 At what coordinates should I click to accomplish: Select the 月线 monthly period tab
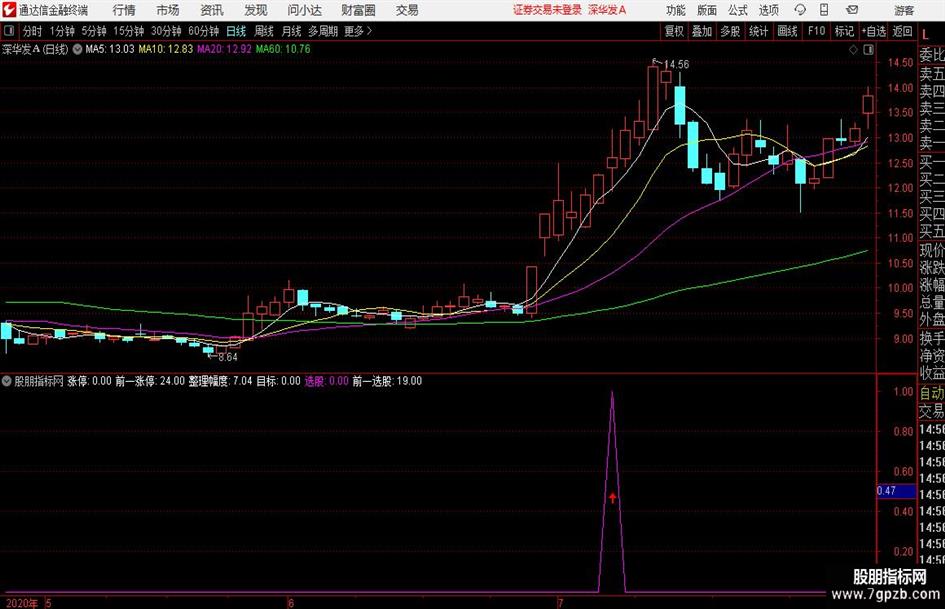291,31
